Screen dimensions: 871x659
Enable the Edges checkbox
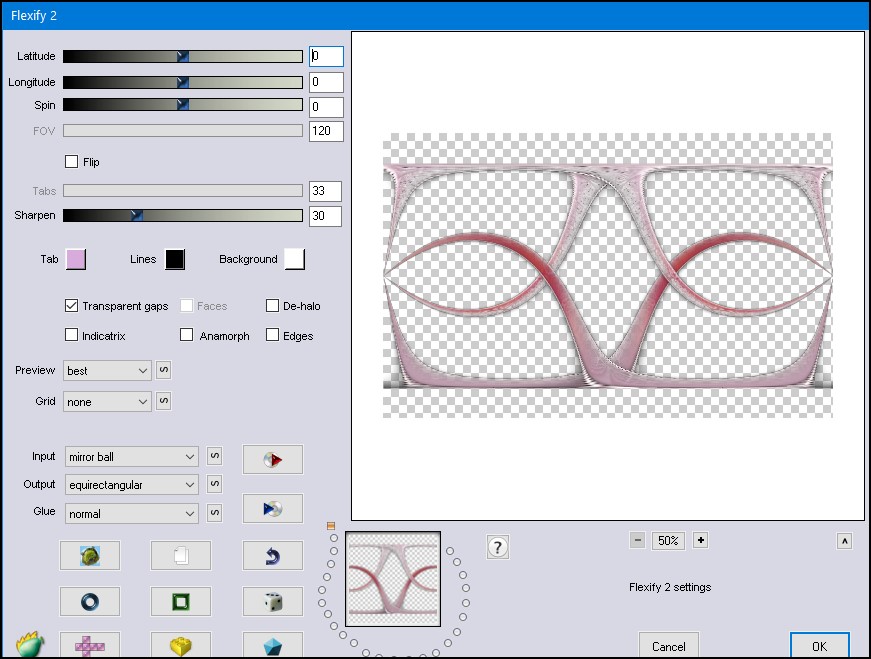coord(272,335)
